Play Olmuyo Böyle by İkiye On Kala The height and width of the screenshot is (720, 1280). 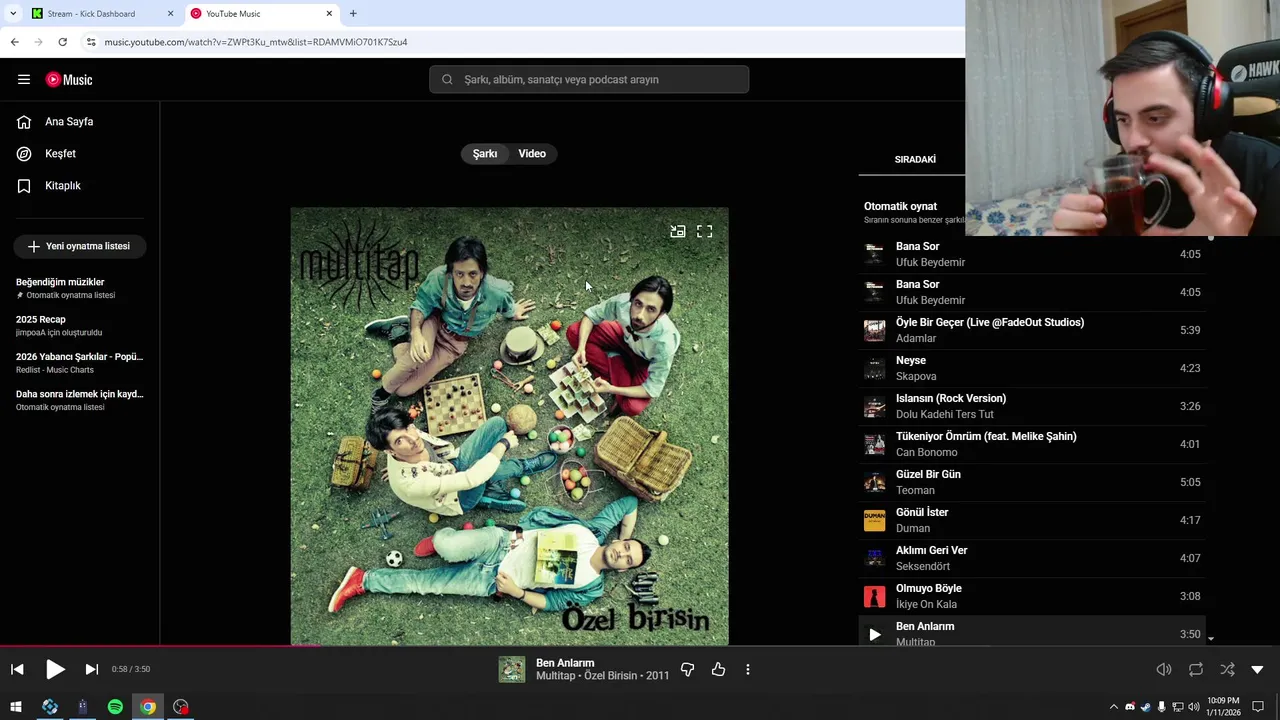tap(1032, 596)
